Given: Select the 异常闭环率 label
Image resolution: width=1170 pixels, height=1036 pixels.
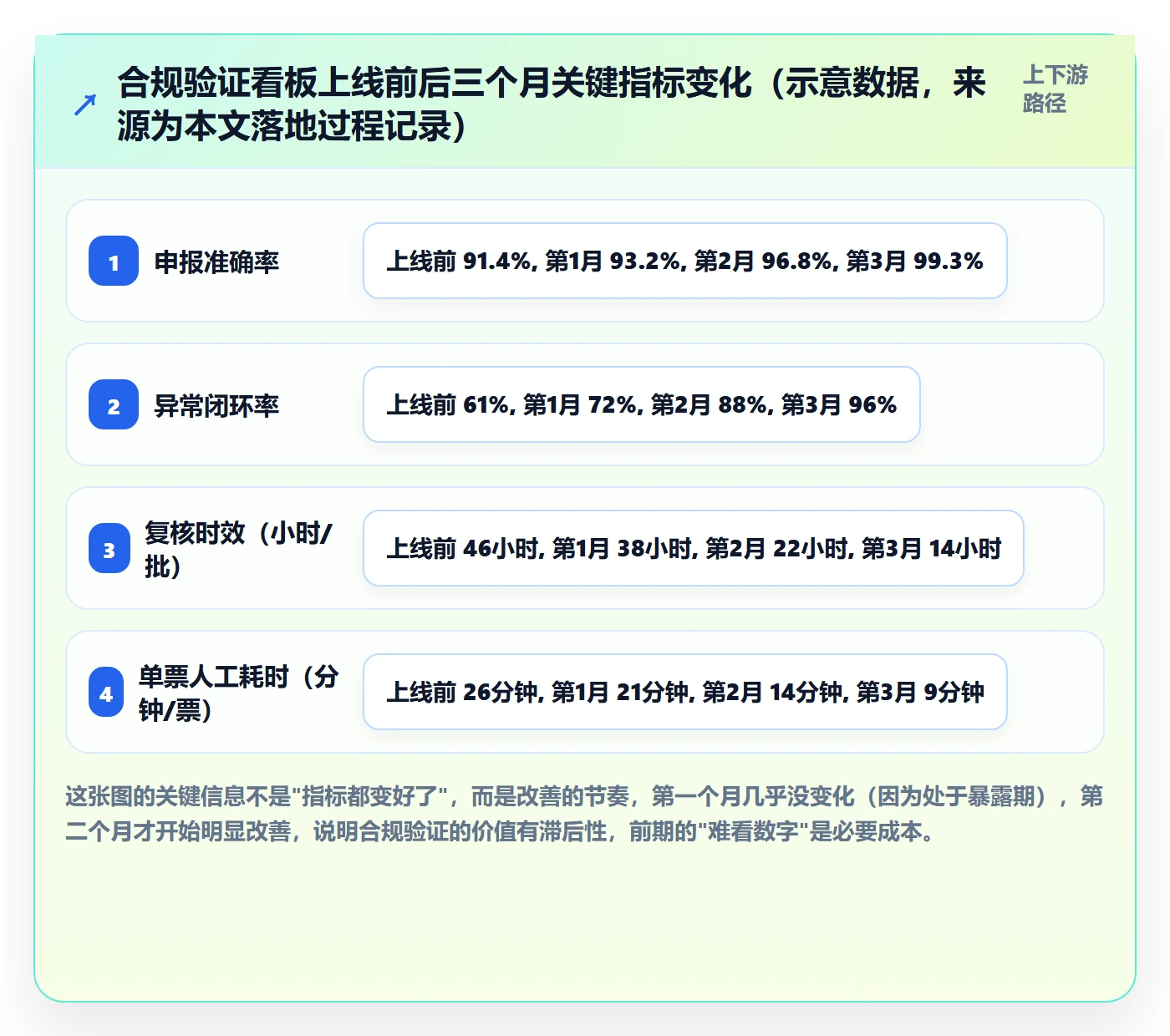Looking at the screenshot, I should click(x=216, y=405).
